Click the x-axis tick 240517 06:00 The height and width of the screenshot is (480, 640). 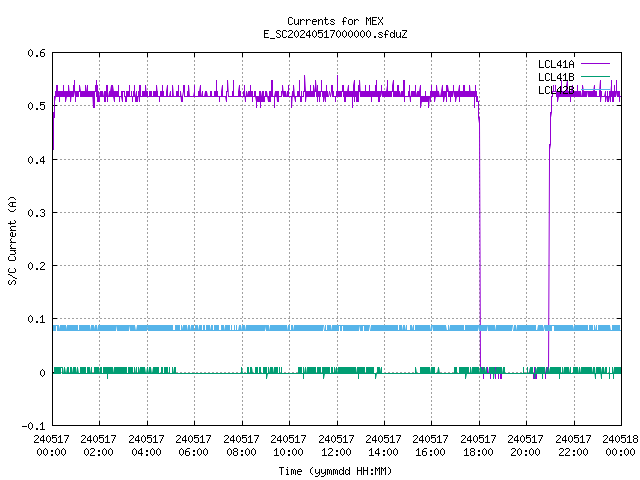point(193,445)
